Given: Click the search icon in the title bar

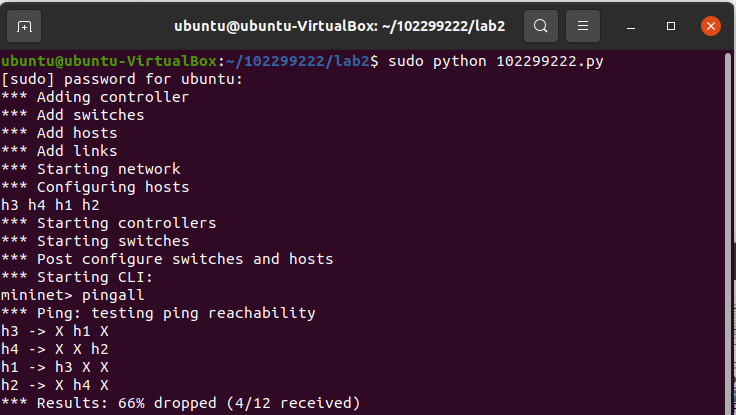Looking at the screenshot, I should tap(540, 26).
